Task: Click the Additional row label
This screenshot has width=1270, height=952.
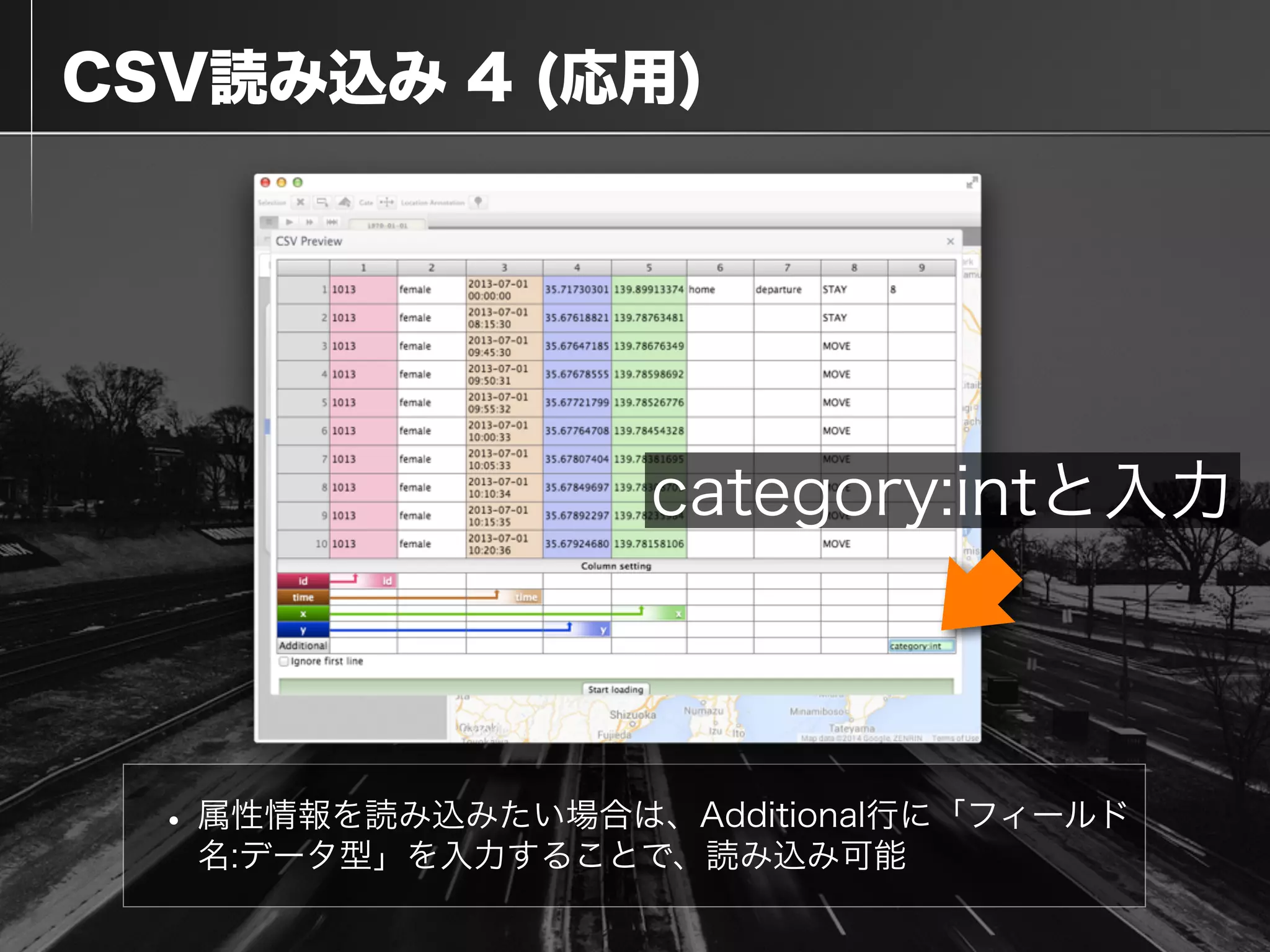Action: tap(303, 646)
